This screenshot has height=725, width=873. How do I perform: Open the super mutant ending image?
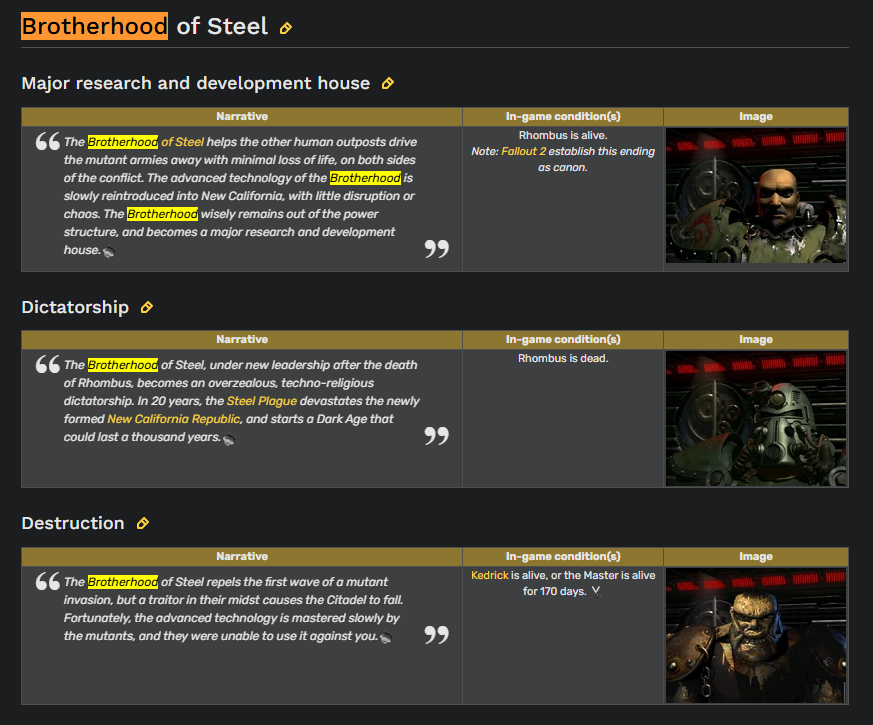point(756,635)
